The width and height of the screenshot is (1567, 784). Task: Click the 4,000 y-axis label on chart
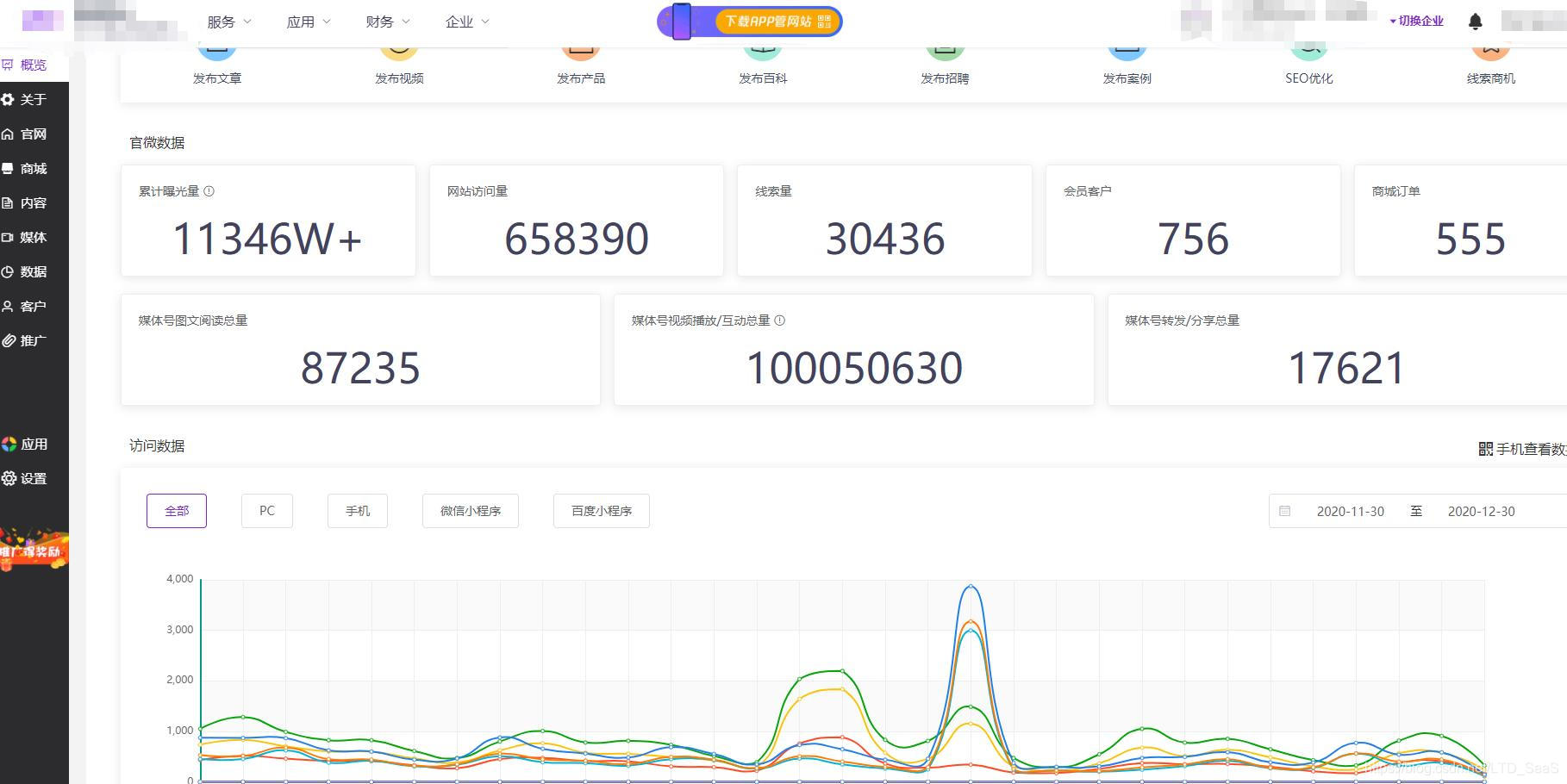(179, 579)
